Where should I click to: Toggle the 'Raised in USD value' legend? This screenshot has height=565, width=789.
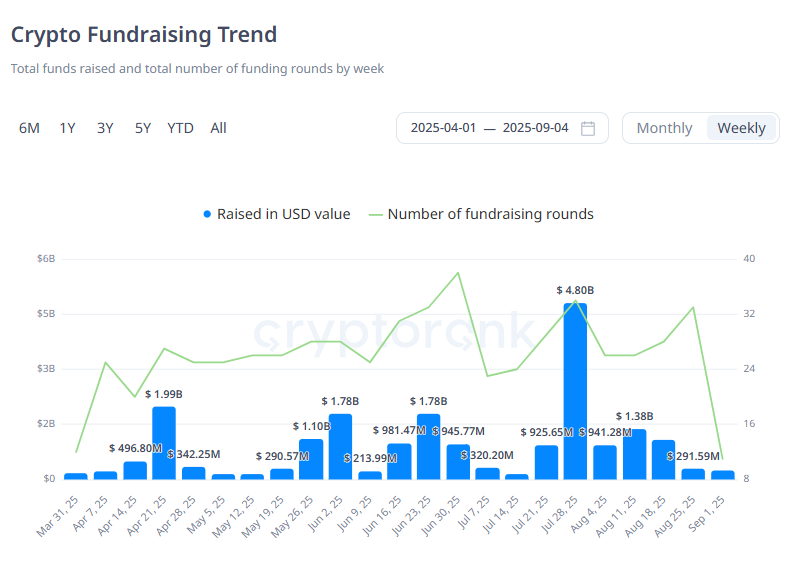283,214
